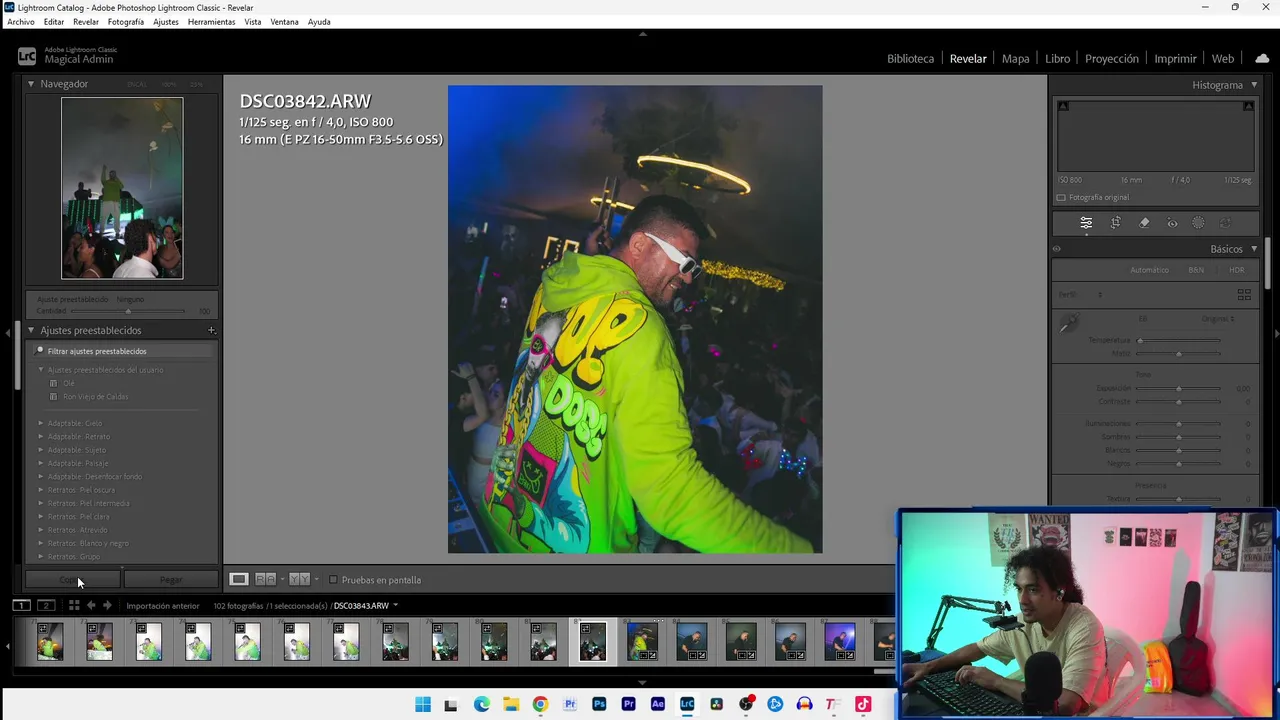This screenshot has width=1280, height=720.
Task: Open the Revelar menu
Action: pyautogui.click(x=86, y=22)
